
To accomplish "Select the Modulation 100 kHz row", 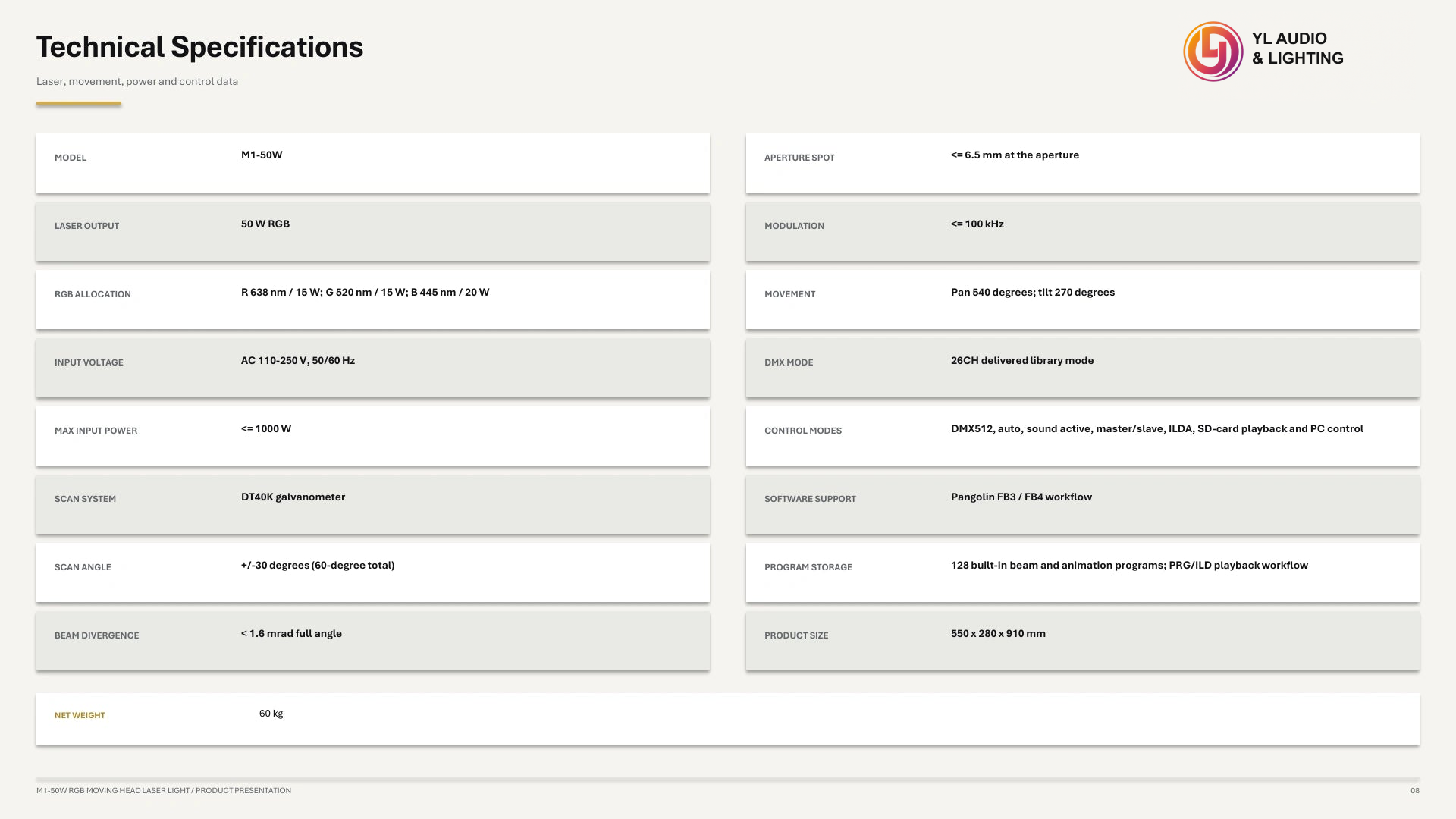I will point(1083,231).
